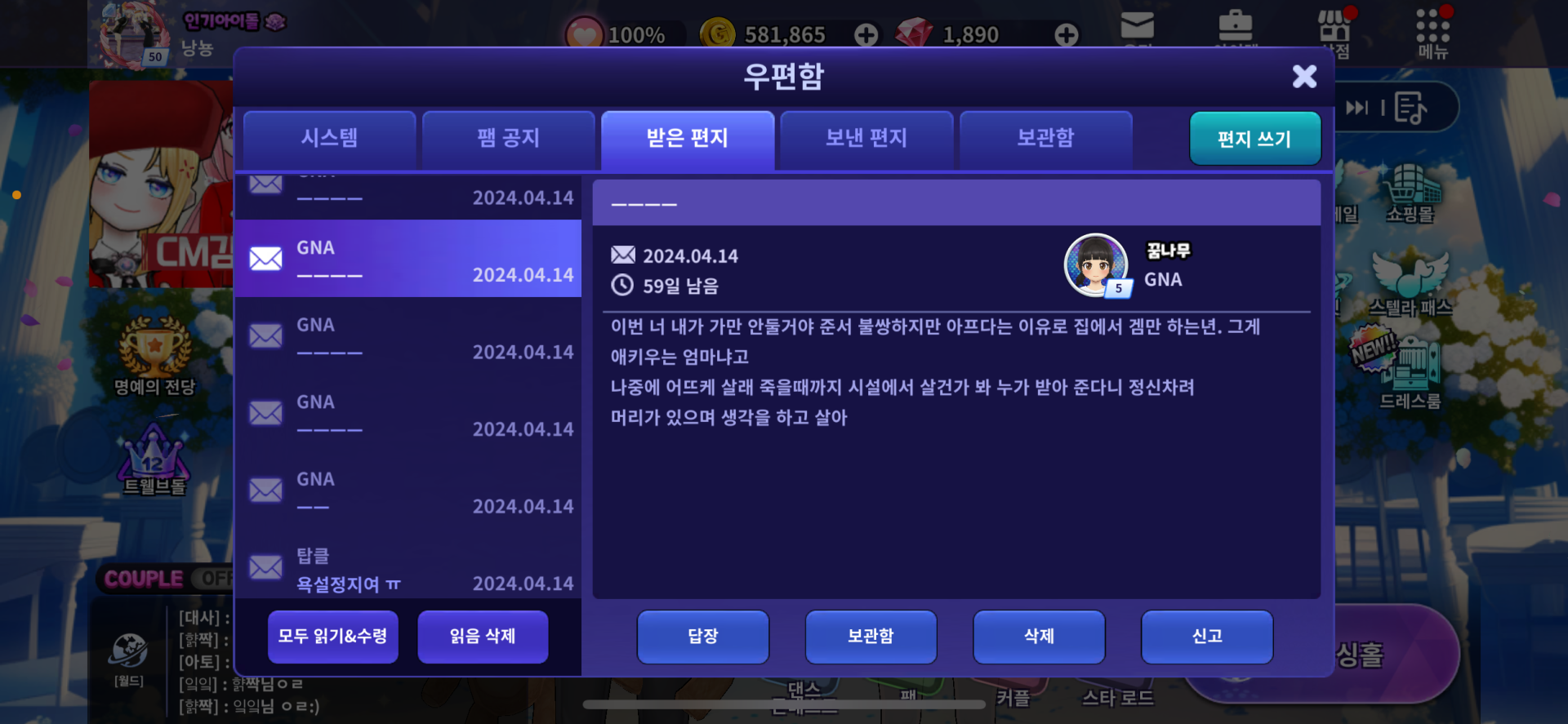The image size is (1568, 724).
Task: Open the letter from 탐클
Action: [x=408, y=568]
